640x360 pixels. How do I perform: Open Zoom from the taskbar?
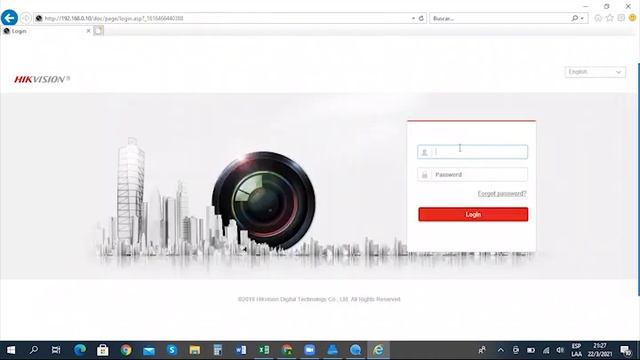click(310, 350)
